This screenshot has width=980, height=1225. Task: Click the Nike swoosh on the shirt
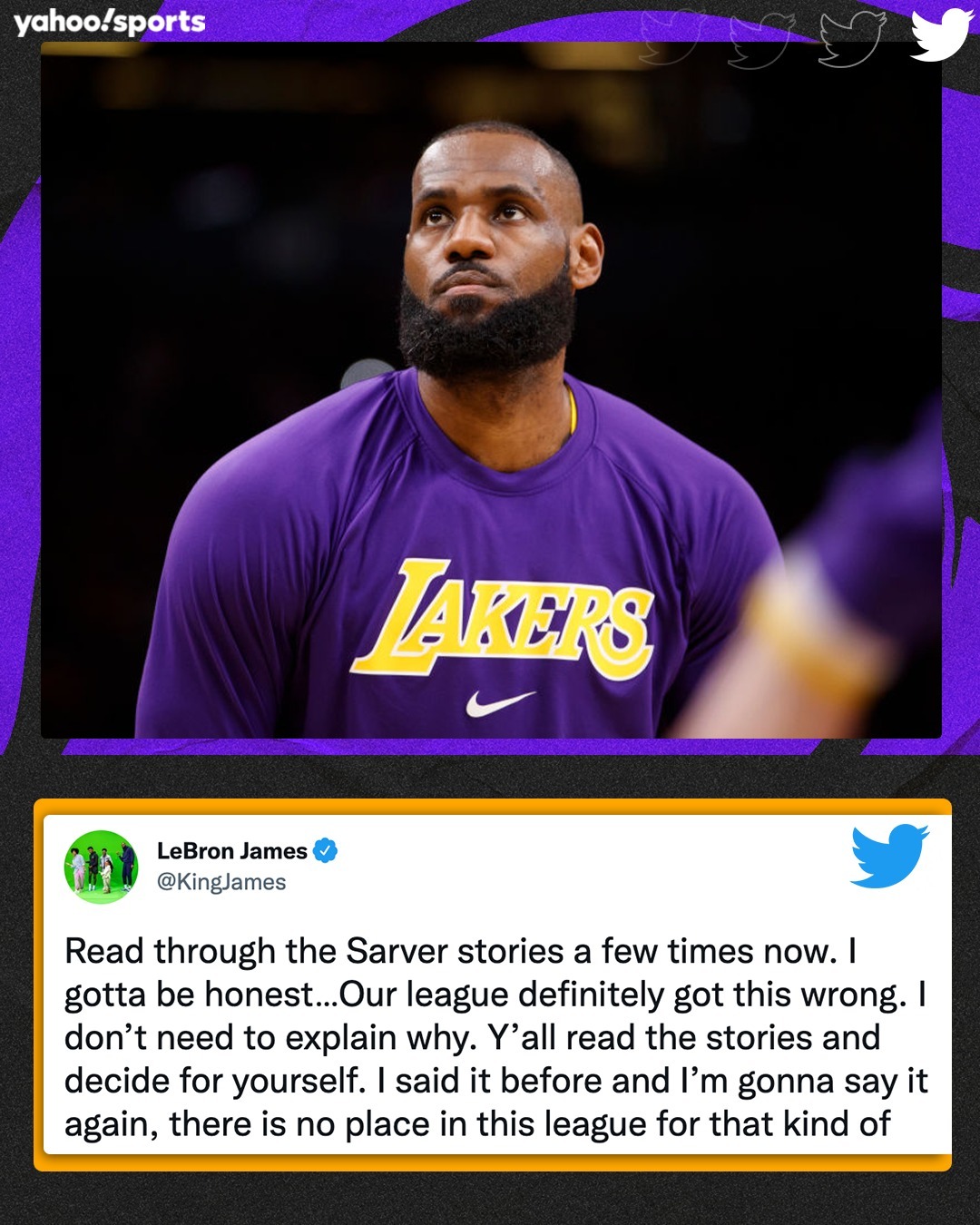point(499,703)
